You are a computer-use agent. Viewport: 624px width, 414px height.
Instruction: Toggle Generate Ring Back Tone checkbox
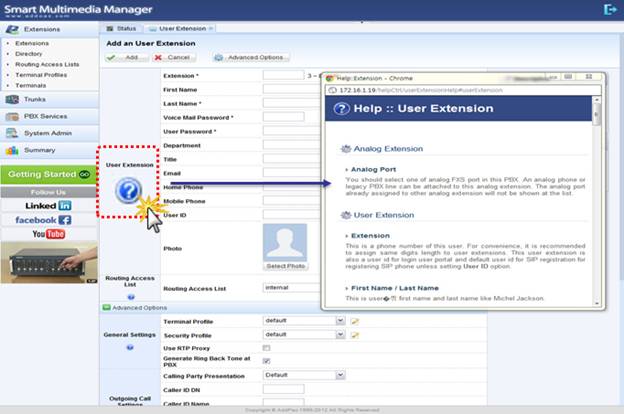tap(266, 361)
